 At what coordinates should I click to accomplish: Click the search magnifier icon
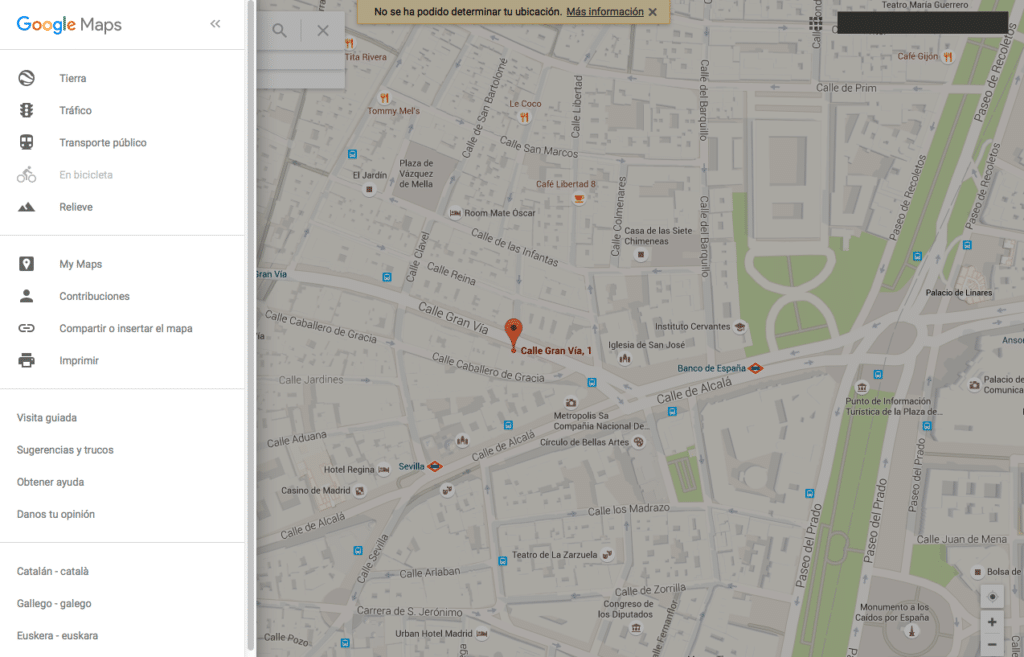point(279,30)
